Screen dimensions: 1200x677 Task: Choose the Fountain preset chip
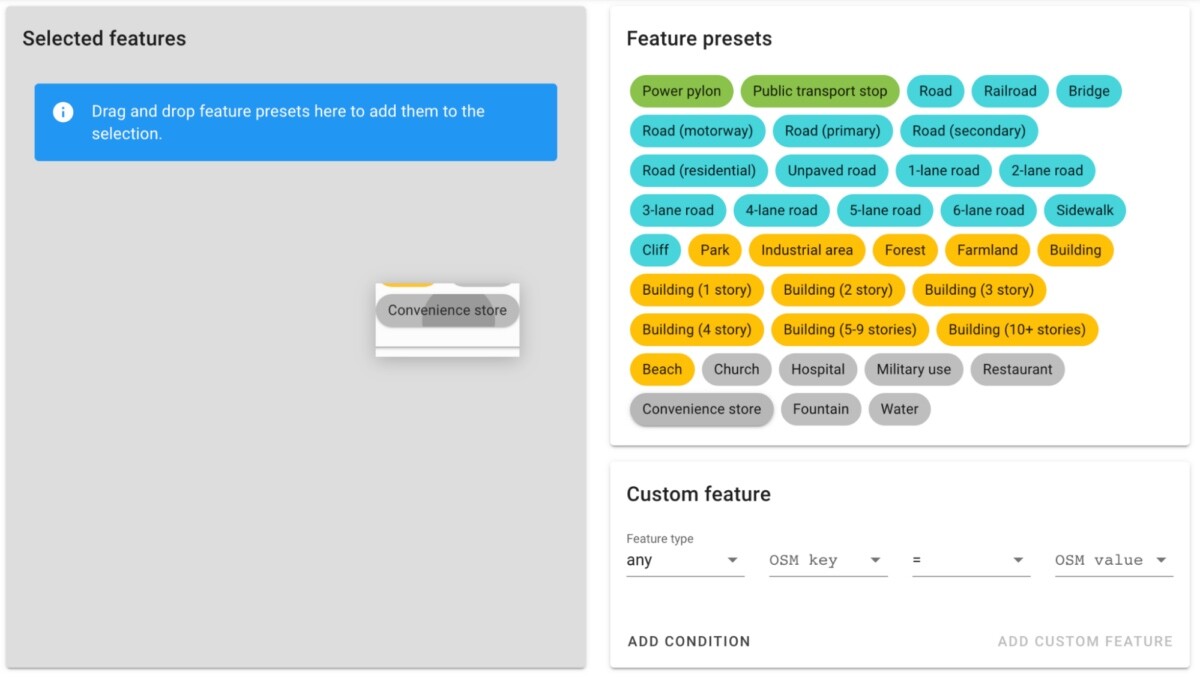820,409
